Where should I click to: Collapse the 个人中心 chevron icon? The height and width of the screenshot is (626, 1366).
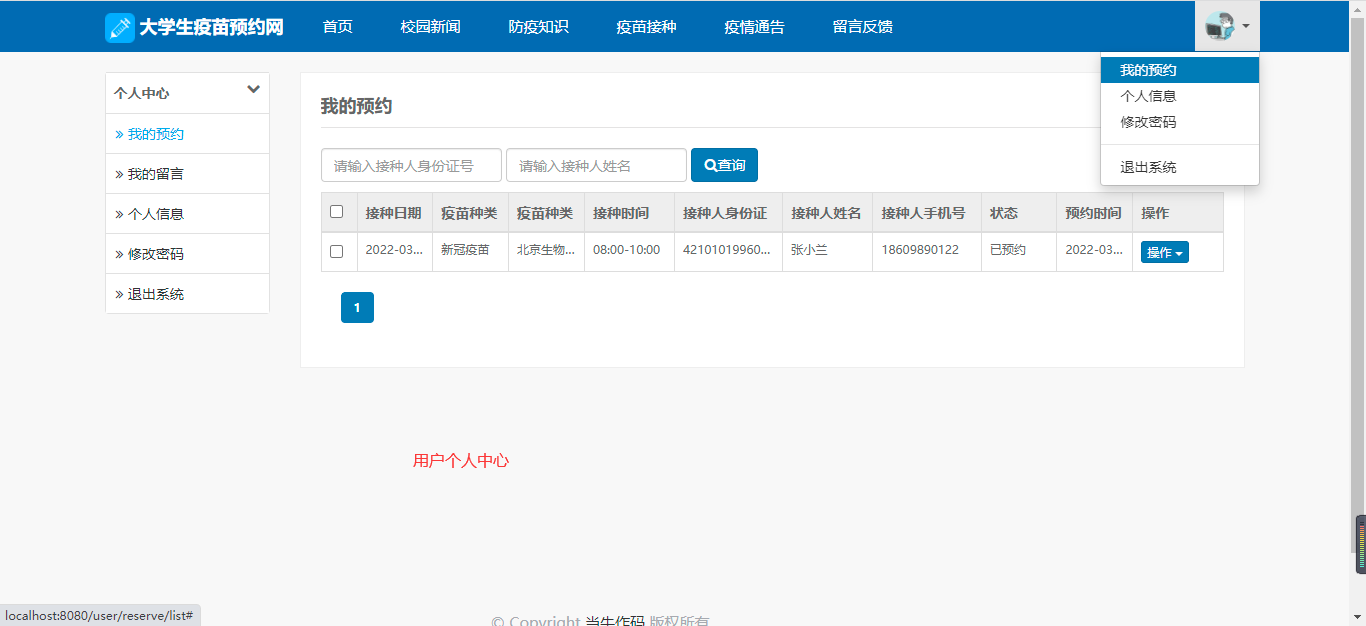253,90
